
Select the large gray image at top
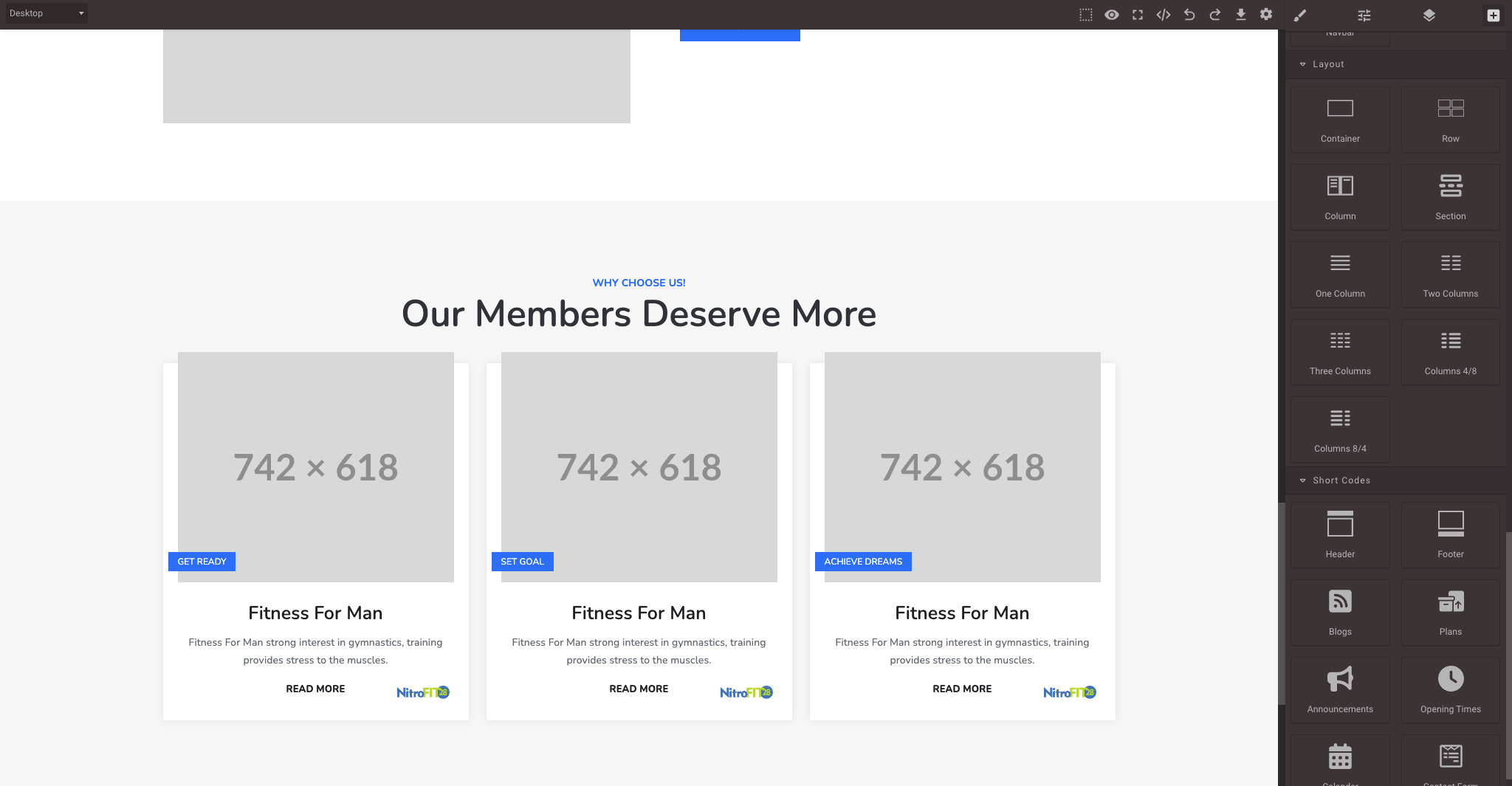(x=396, y=76)
